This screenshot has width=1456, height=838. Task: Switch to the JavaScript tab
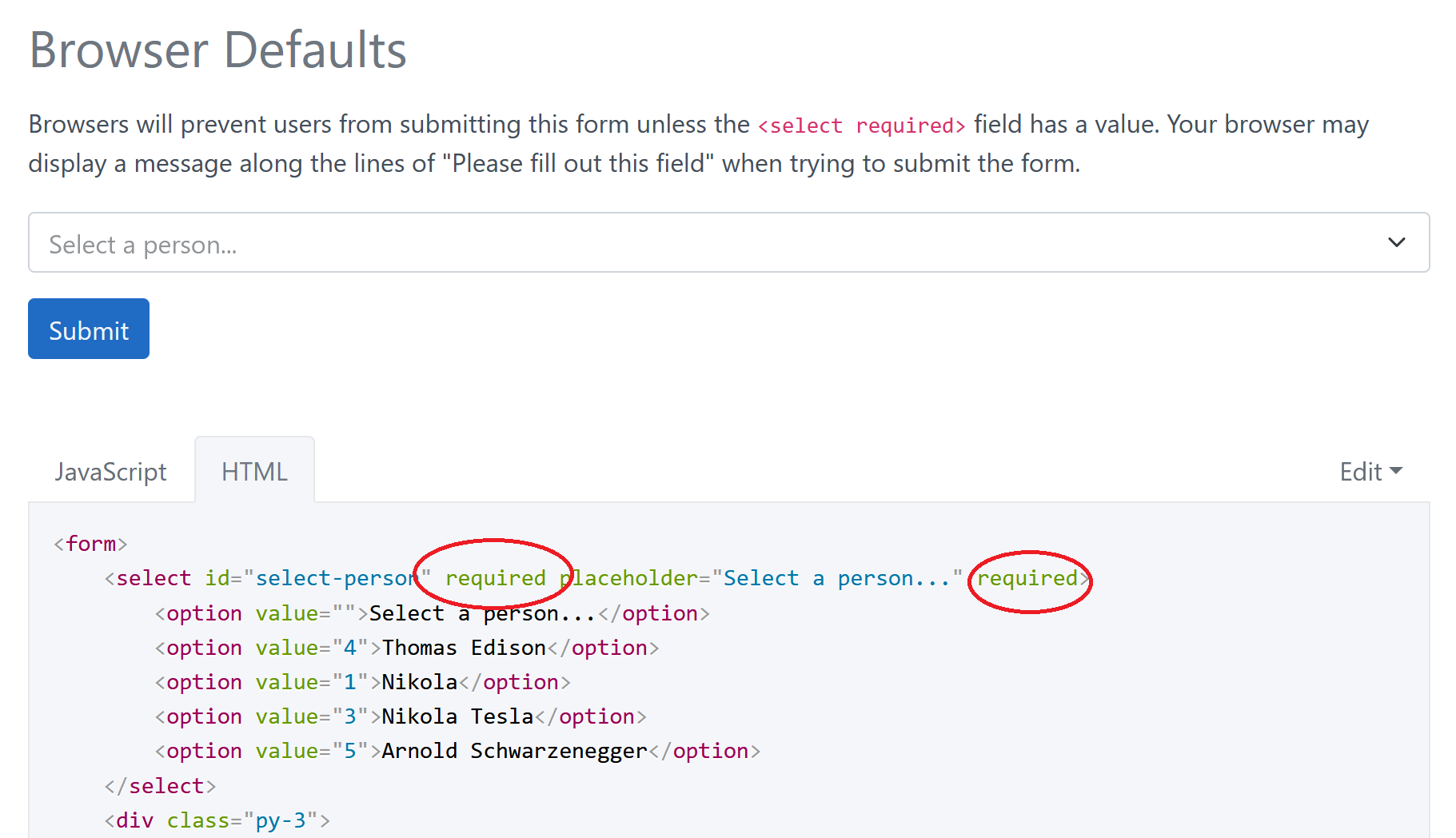[110, 472]
